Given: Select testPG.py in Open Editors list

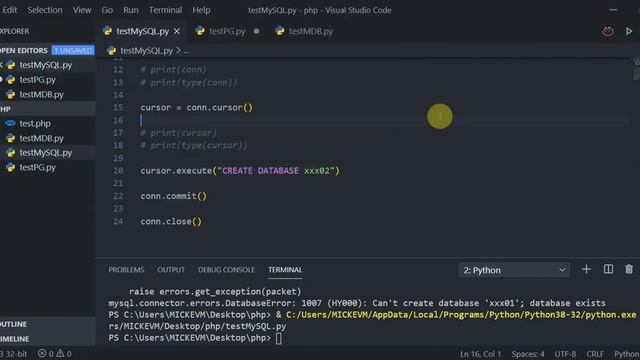Looking at the screenshot, I should coord(38,80).
